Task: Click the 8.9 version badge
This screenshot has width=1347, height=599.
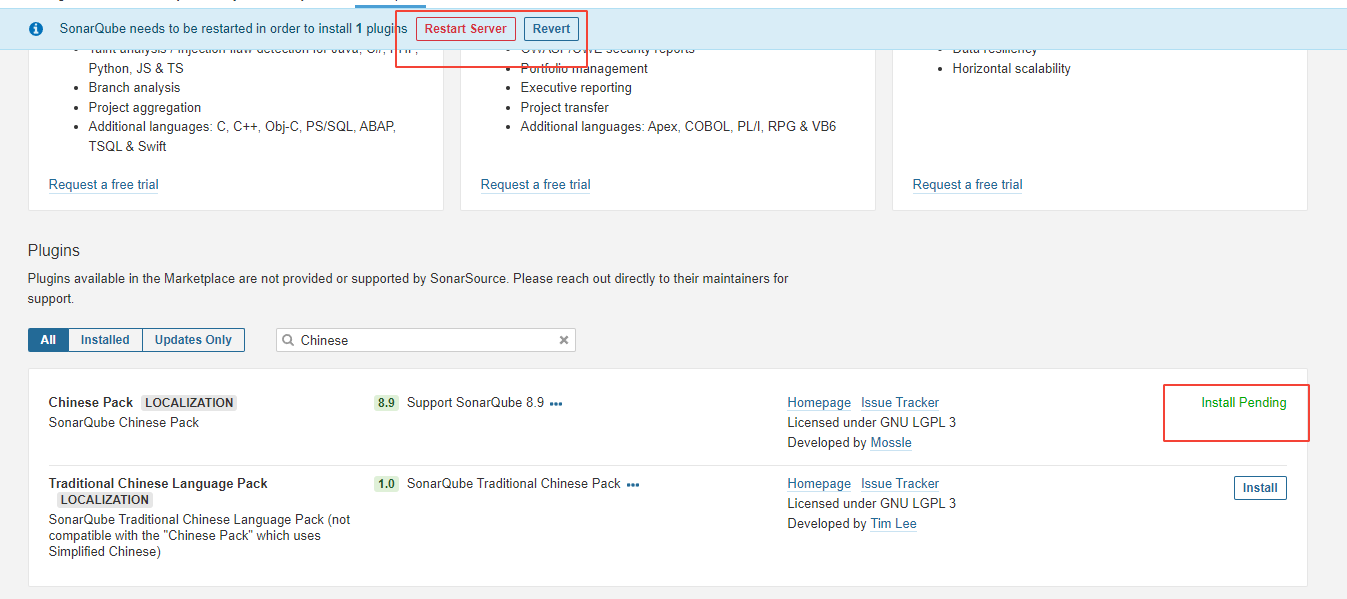Action: (x=386, y=403)
